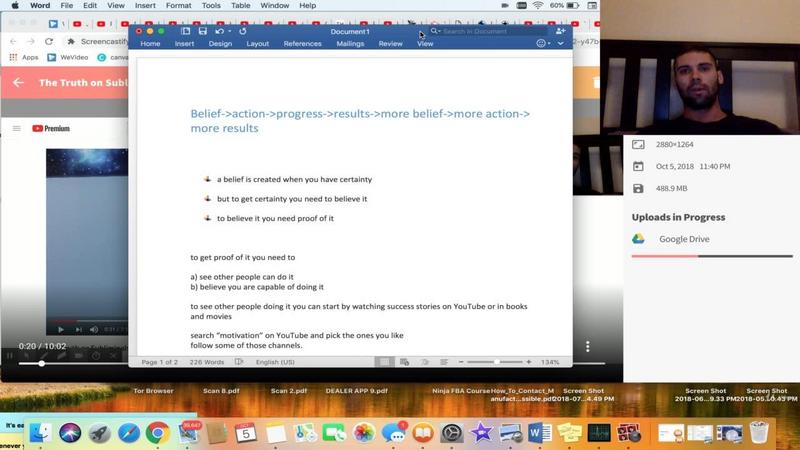
Task: Open Photos from the Dock
Action: [x=364, y=433]
